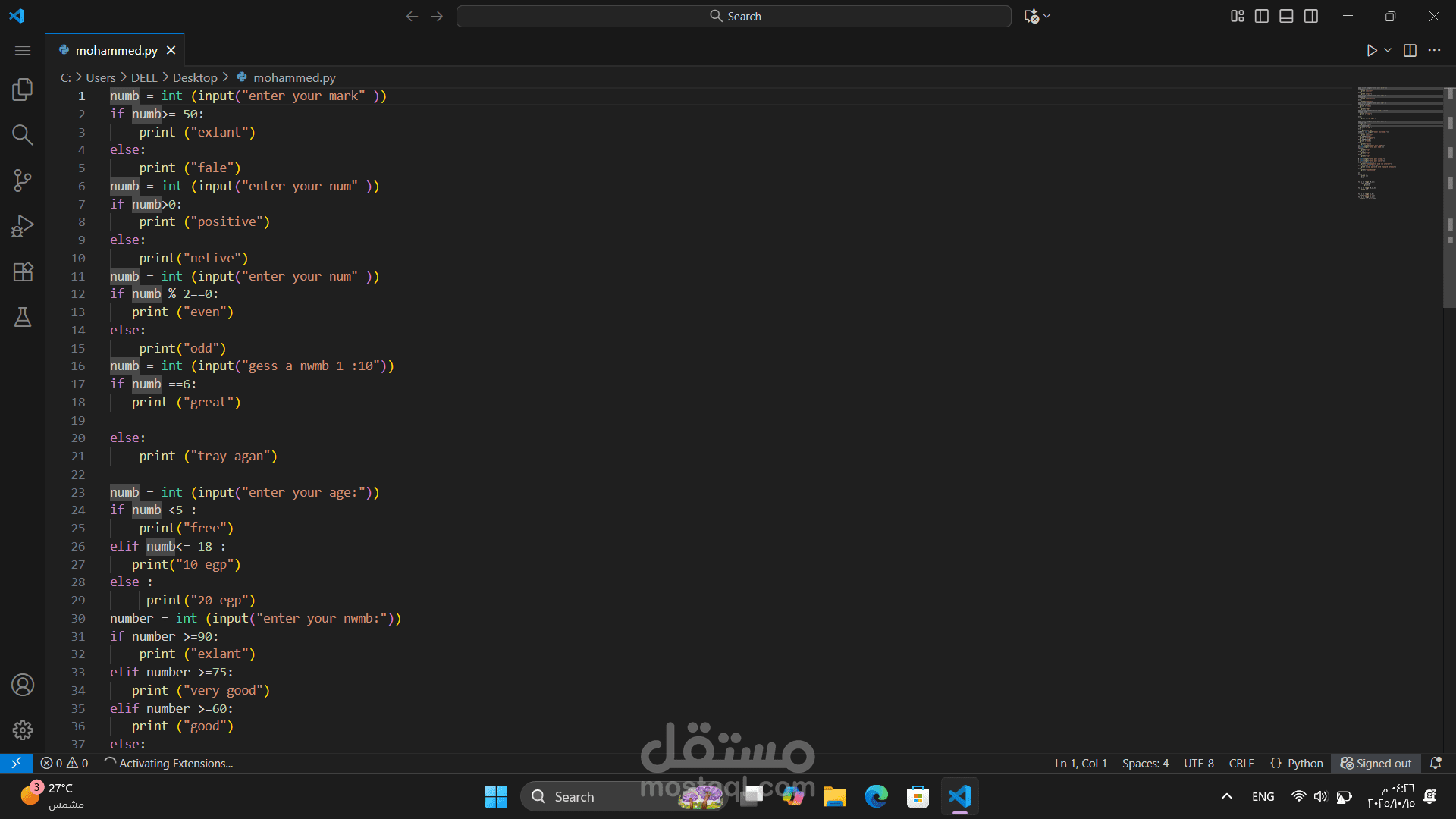Open Source Control view
1456x819 pixels.
[23, 180]
